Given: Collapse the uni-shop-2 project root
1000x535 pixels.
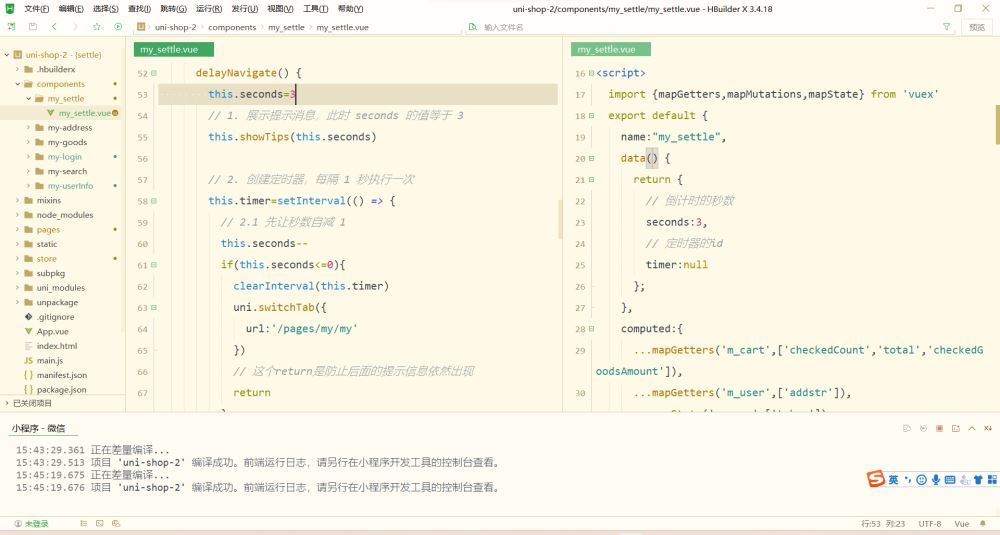Looking at the screenshot, I should coord(7,55).
